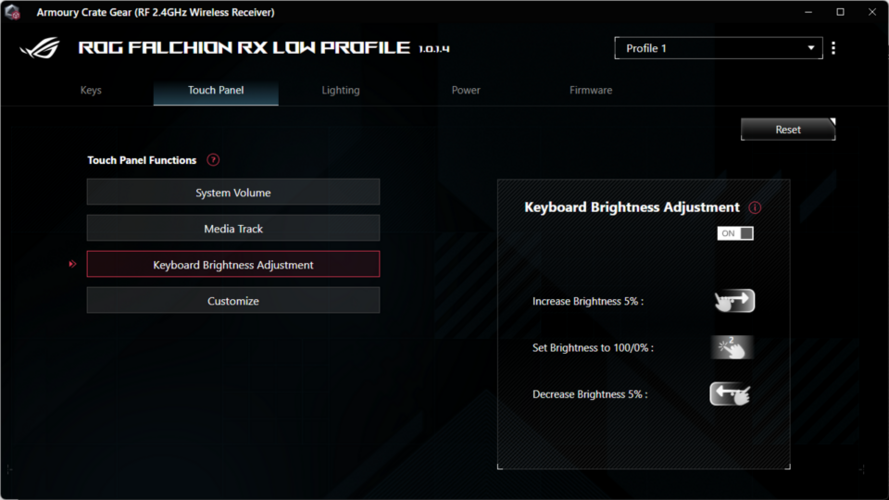This screenshot has width=889, height=500.
Task: Toggle Keyboard Brightness Adjustment ON switch
Action: tap(735, 233)
